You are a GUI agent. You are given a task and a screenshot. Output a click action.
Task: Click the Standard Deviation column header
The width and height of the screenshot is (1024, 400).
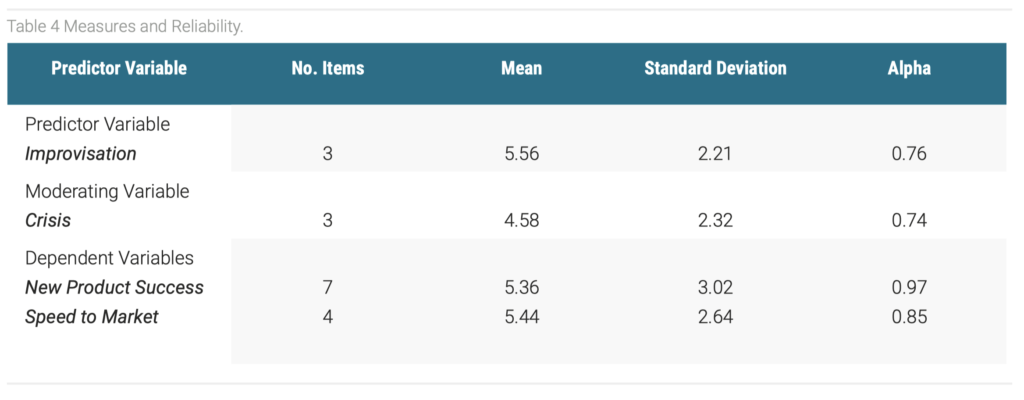coord(715,68)
